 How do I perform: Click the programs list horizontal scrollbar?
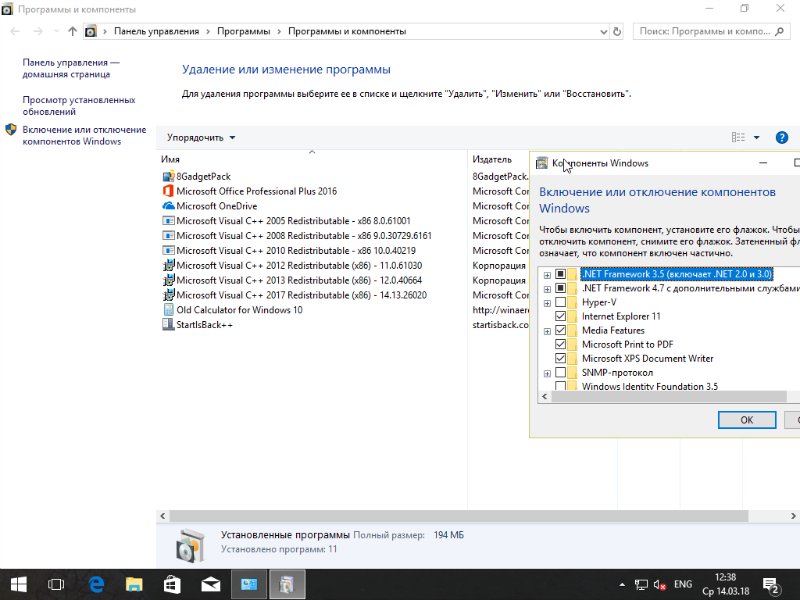coord(458,516)
